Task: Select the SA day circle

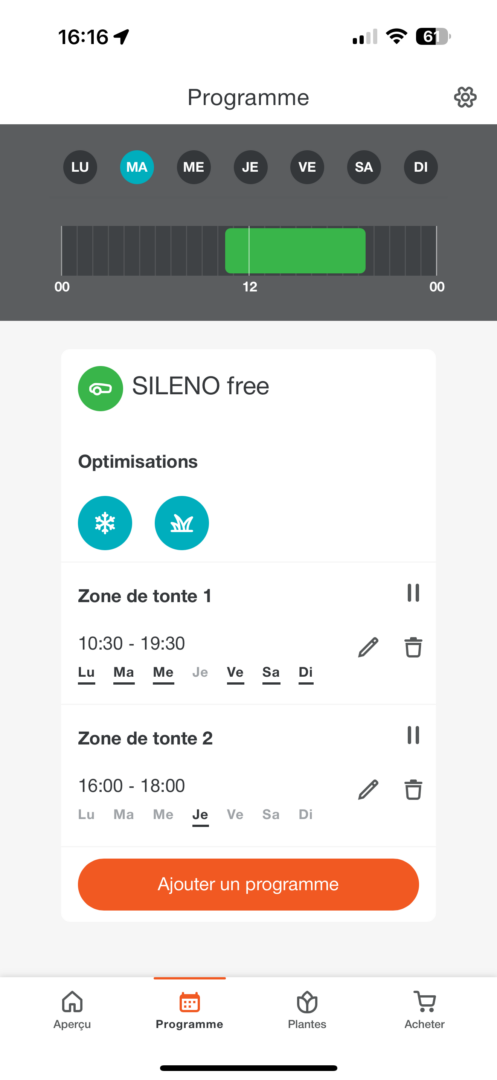Action: pos(364,167)
